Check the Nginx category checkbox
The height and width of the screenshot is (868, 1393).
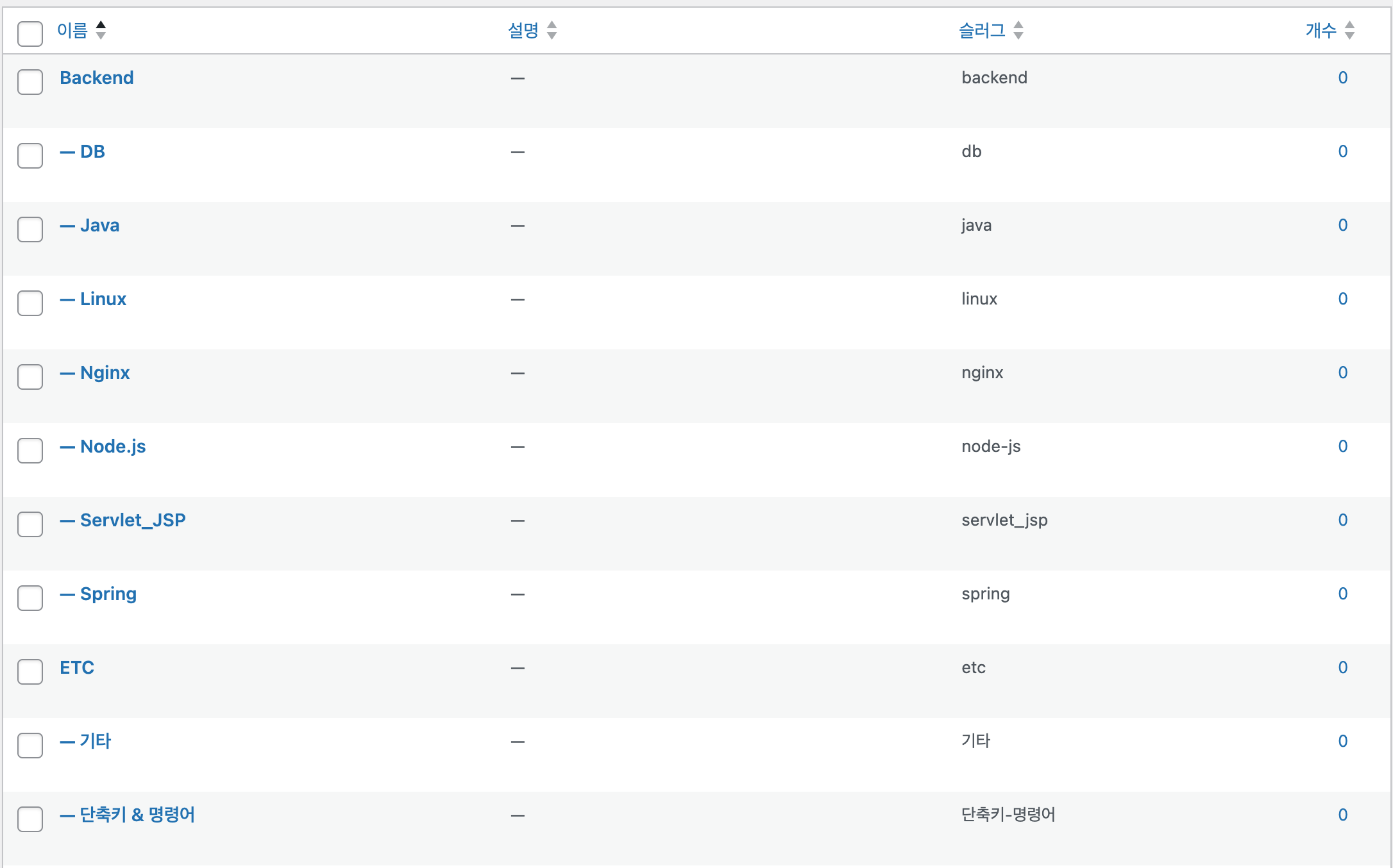click(x=30, y=376)
